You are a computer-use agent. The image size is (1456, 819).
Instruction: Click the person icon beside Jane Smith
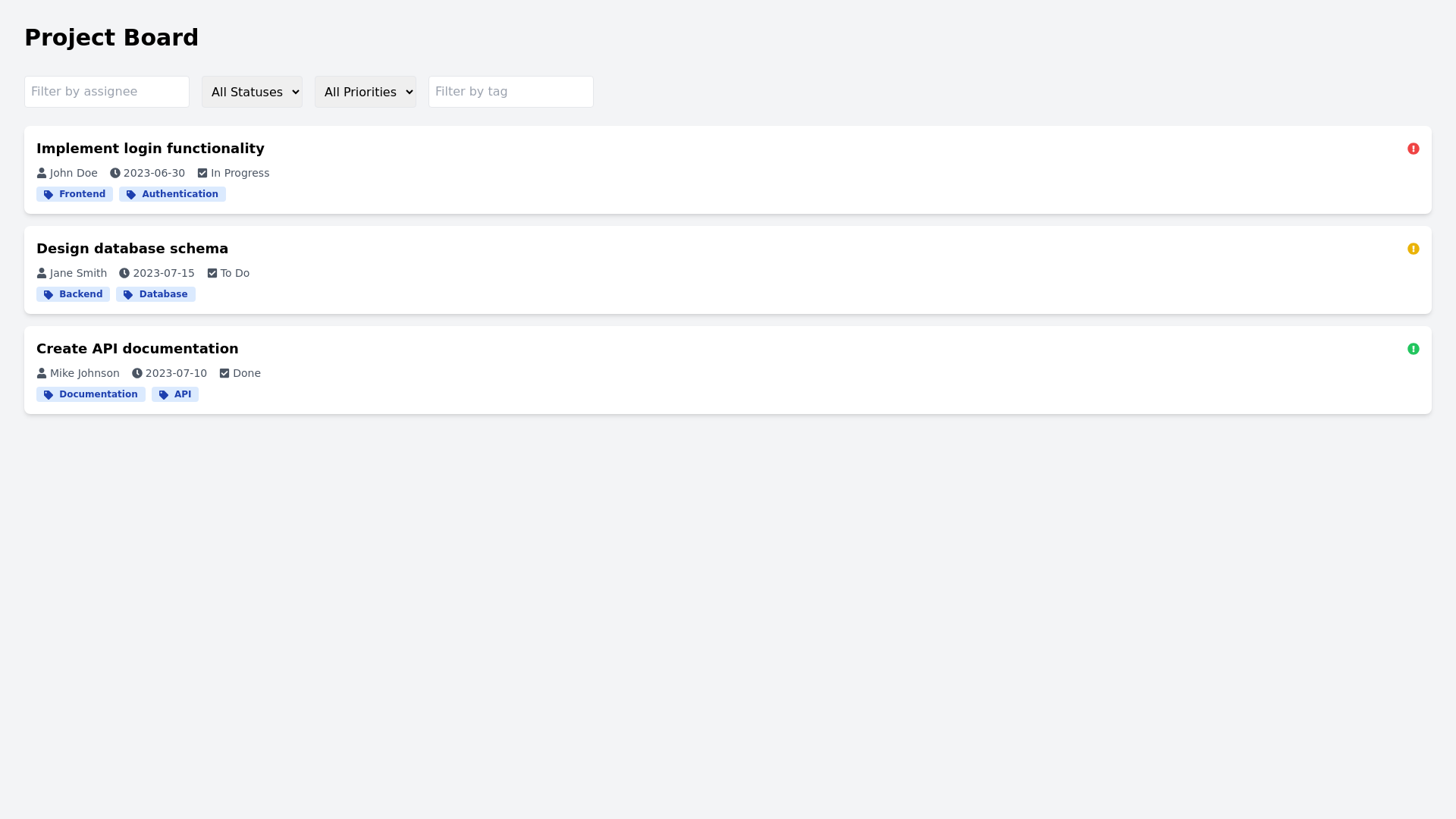pyautogui.click(x=42, y=273)
